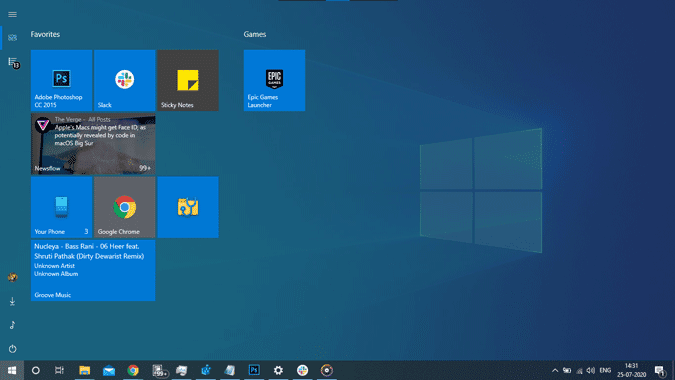Show pinned tiles view in Start sidebar
Image resolution: width=675 pixels, height=380 pixels.
[12, 38]
